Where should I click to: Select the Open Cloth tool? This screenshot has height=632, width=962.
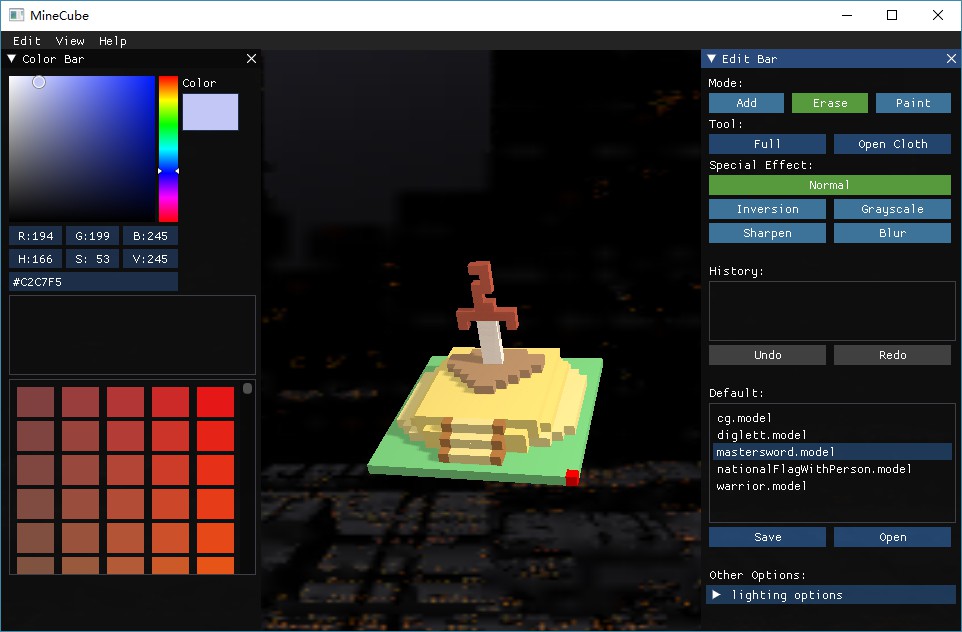click(892, 144)
